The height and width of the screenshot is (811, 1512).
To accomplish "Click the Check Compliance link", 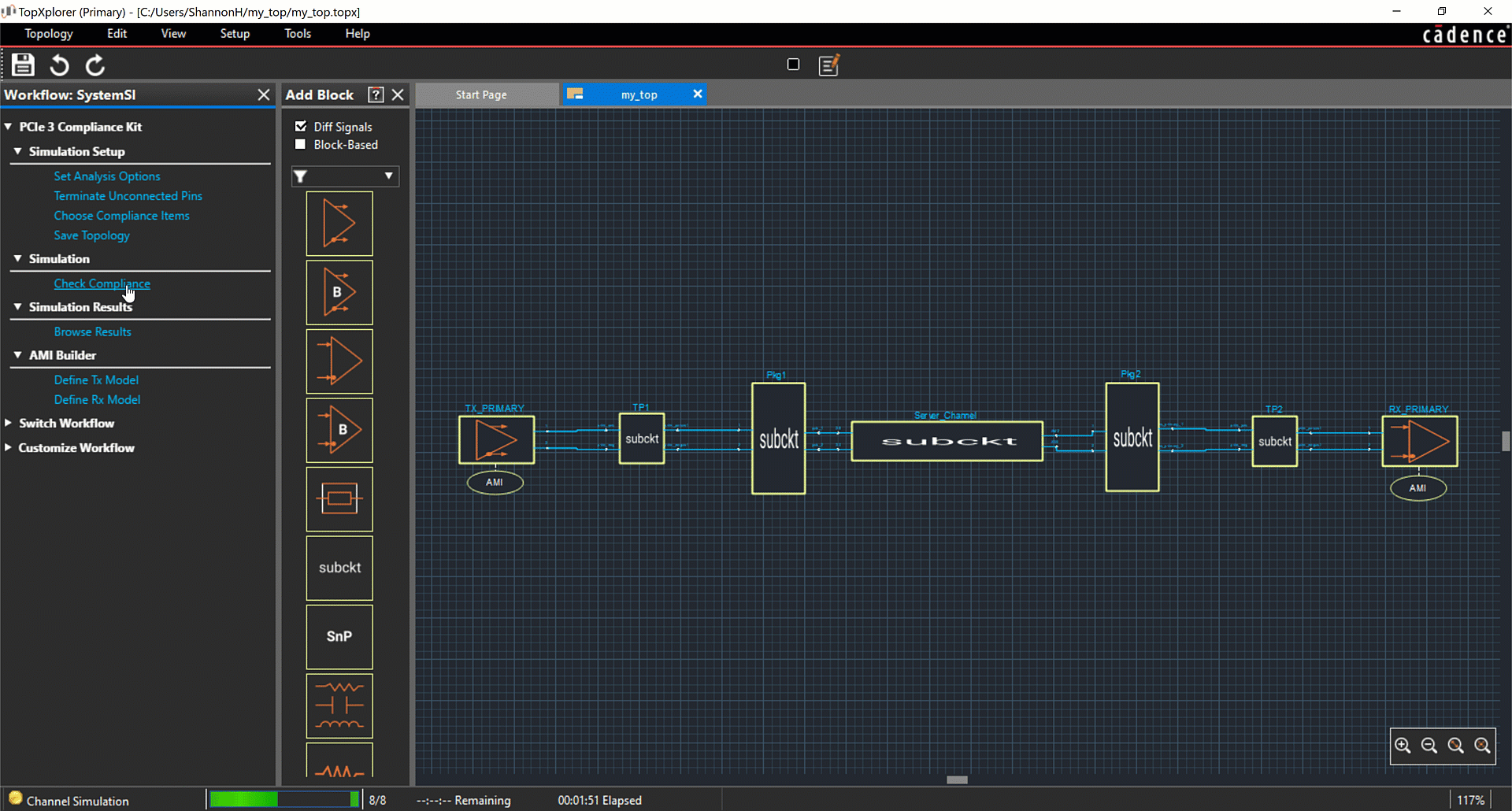I will pyautogui.click(x=102, y=283).
